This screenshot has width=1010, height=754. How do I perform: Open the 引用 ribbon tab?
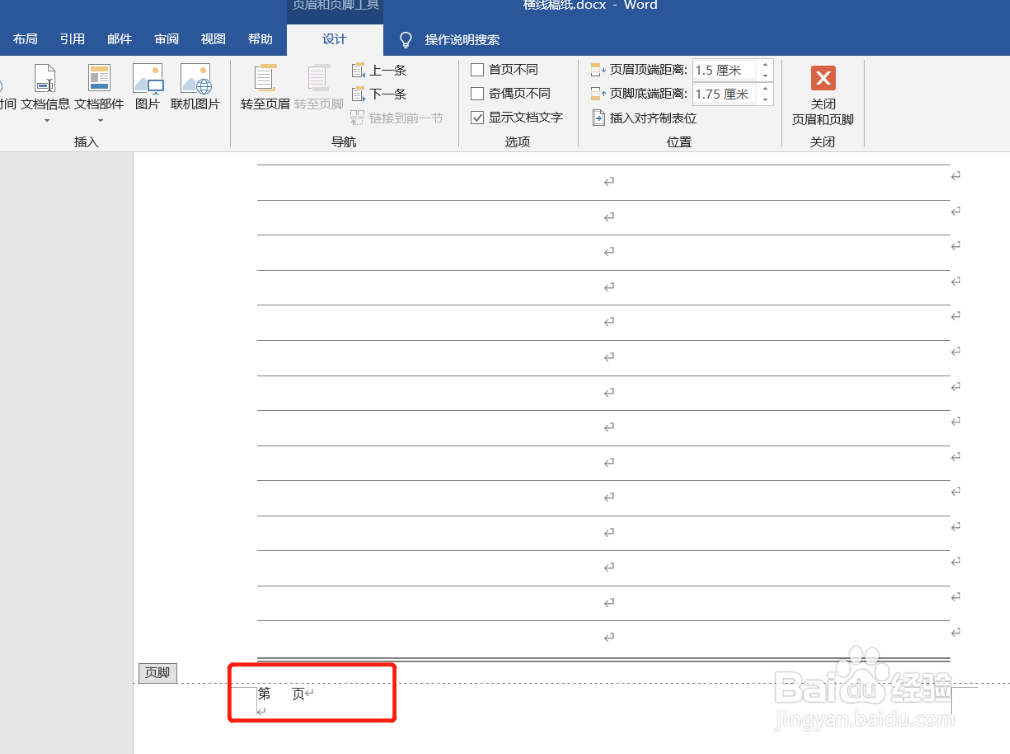coord(72,39)
